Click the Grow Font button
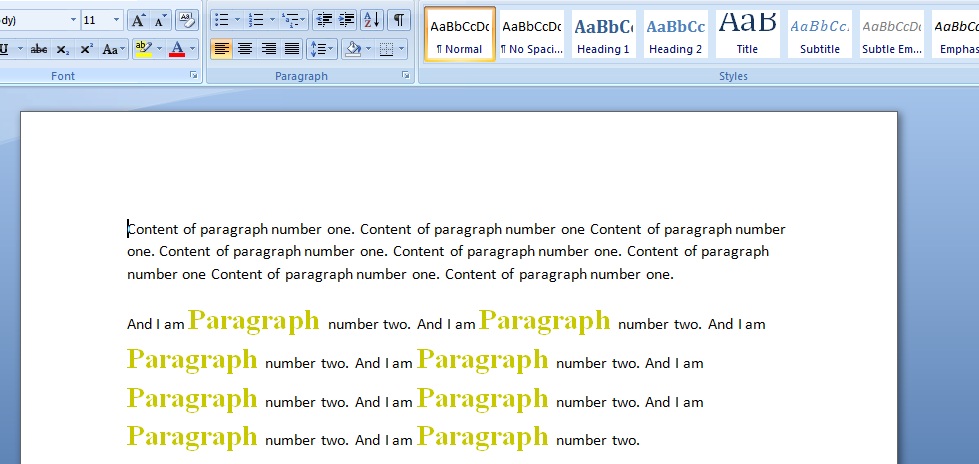Image resolution: width=979 pixels, height=464 pixels. point(138,21)
